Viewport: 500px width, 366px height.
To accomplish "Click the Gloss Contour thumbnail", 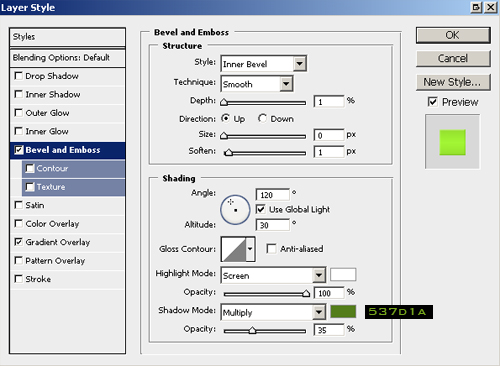I will click(x=234, y=249).
